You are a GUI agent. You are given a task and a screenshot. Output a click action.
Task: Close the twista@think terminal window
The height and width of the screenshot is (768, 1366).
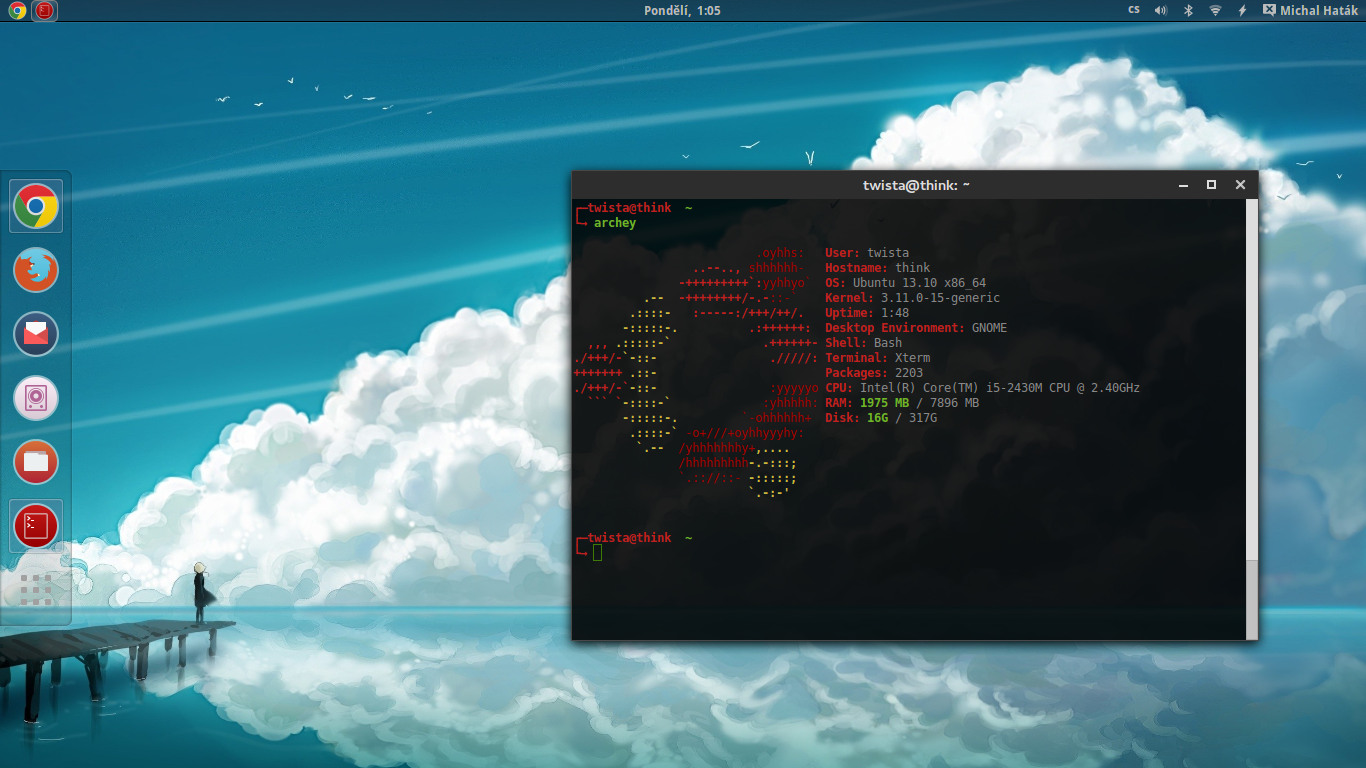coord(1240,185)
